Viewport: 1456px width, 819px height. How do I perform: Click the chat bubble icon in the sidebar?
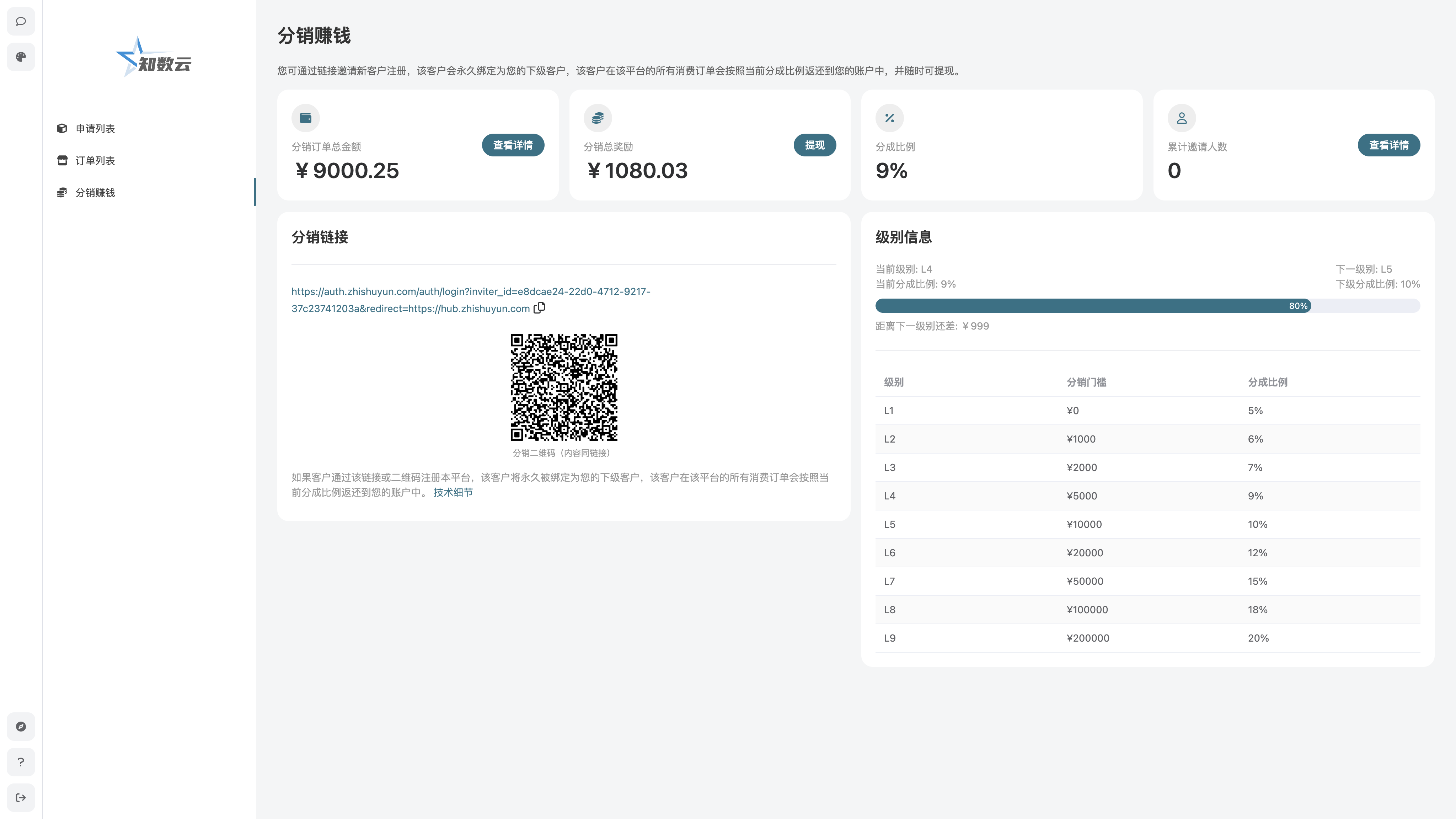click(x=21, y=21)
